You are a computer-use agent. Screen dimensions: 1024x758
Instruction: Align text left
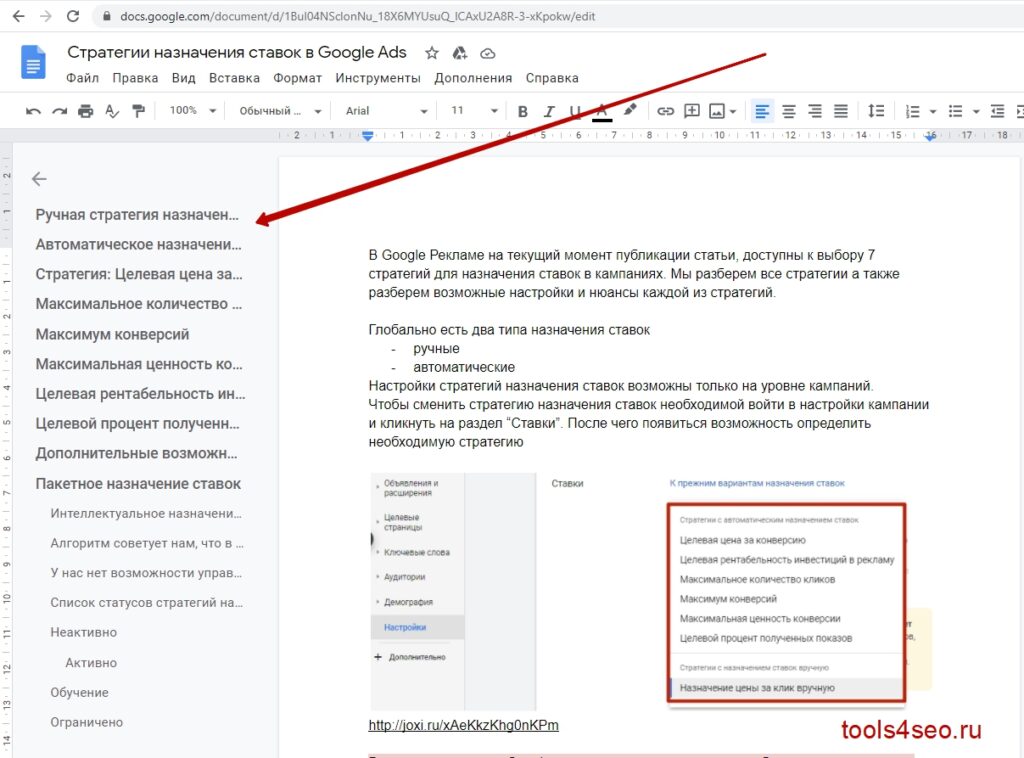761,112
